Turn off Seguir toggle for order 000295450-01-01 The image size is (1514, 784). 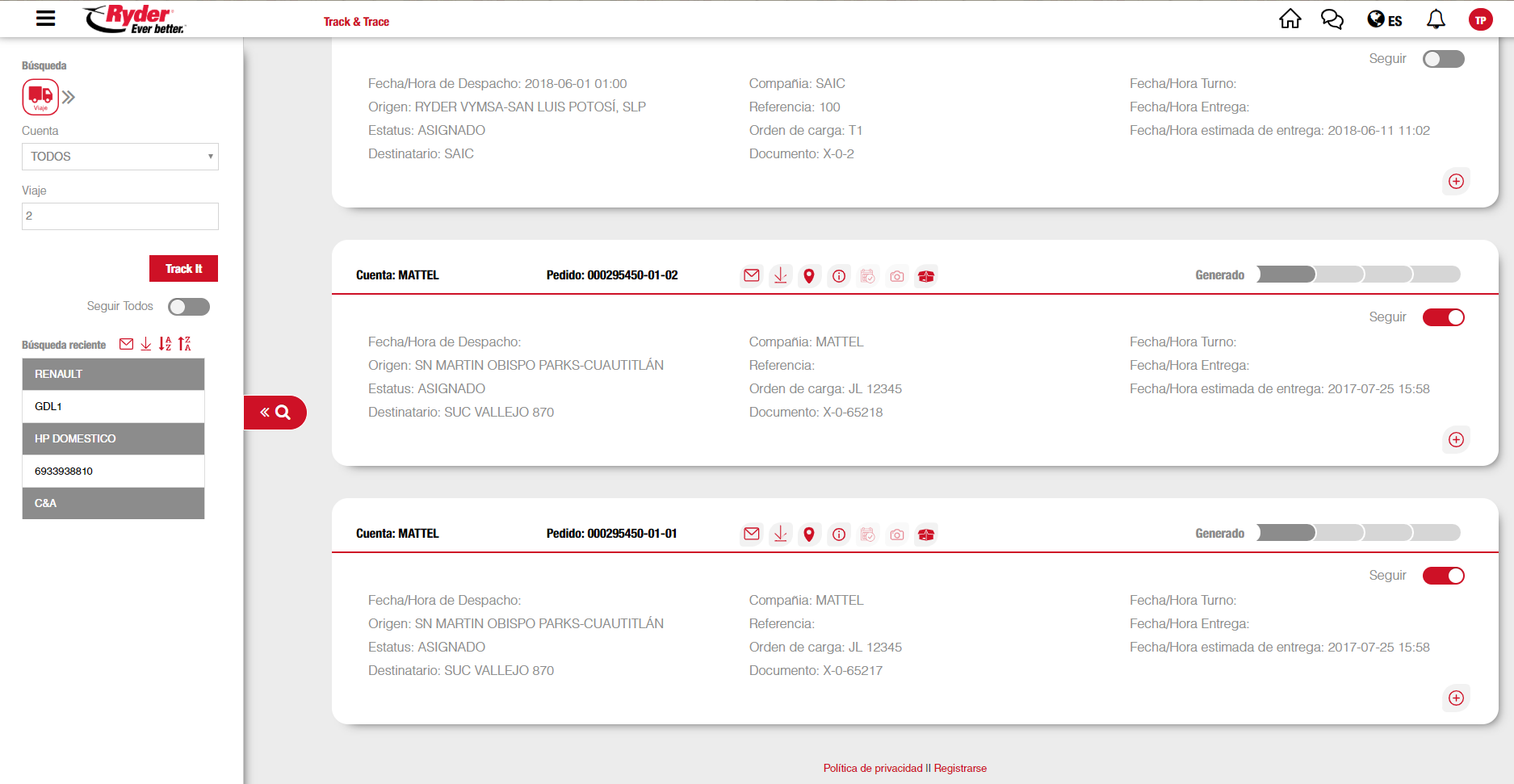click(1443, 576)
